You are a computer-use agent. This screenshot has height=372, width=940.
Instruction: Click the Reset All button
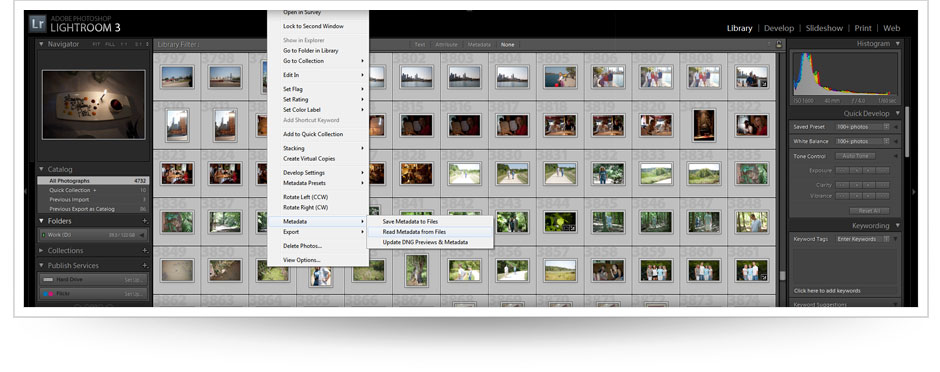tap(869, 211)
